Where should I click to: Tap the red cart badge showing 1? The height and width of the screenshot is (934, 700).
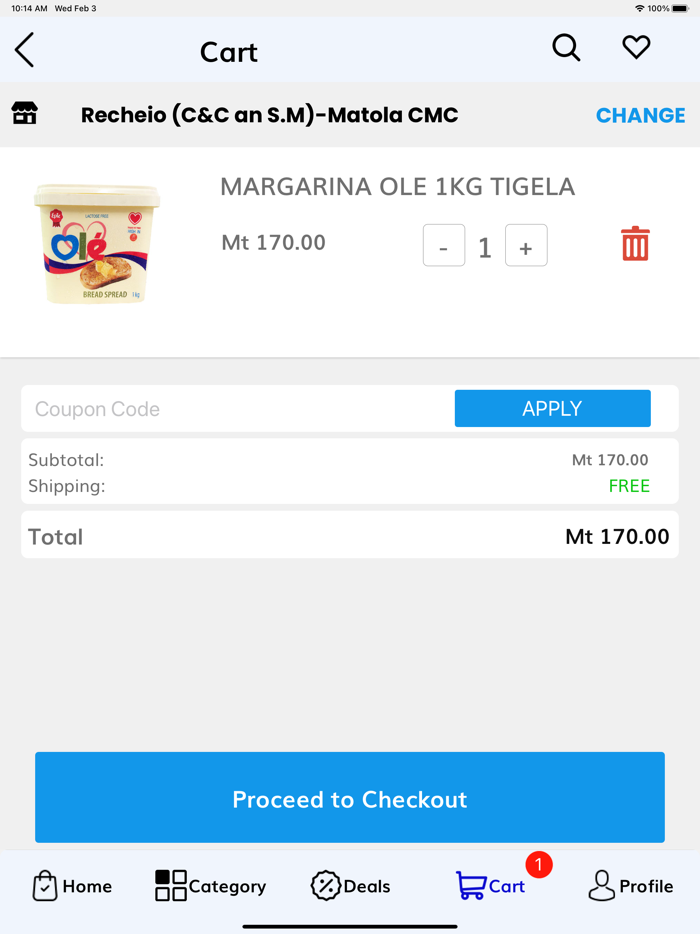pyautogui.click(x=539, y=866)
